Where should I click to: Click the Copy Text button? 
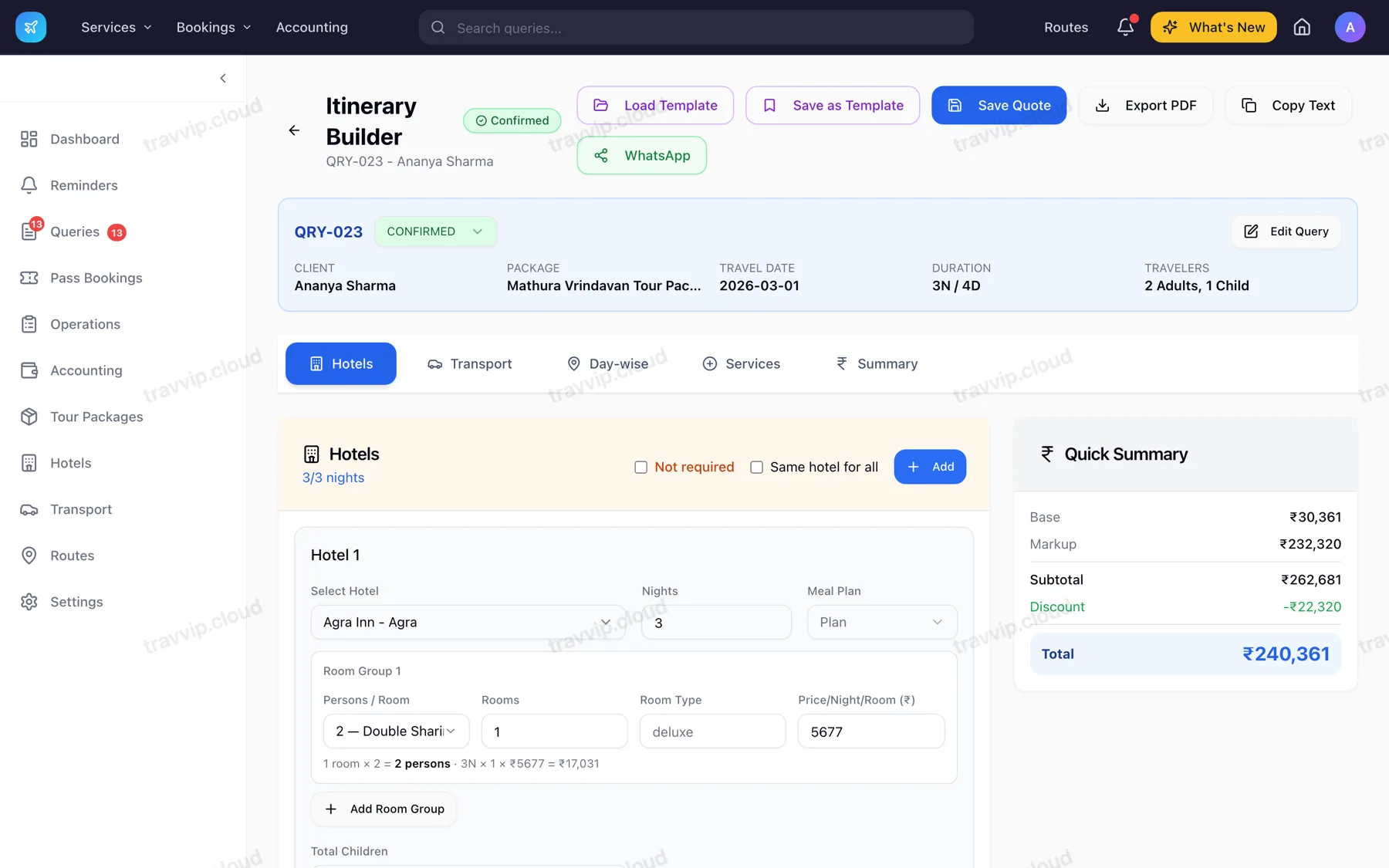1288,105
